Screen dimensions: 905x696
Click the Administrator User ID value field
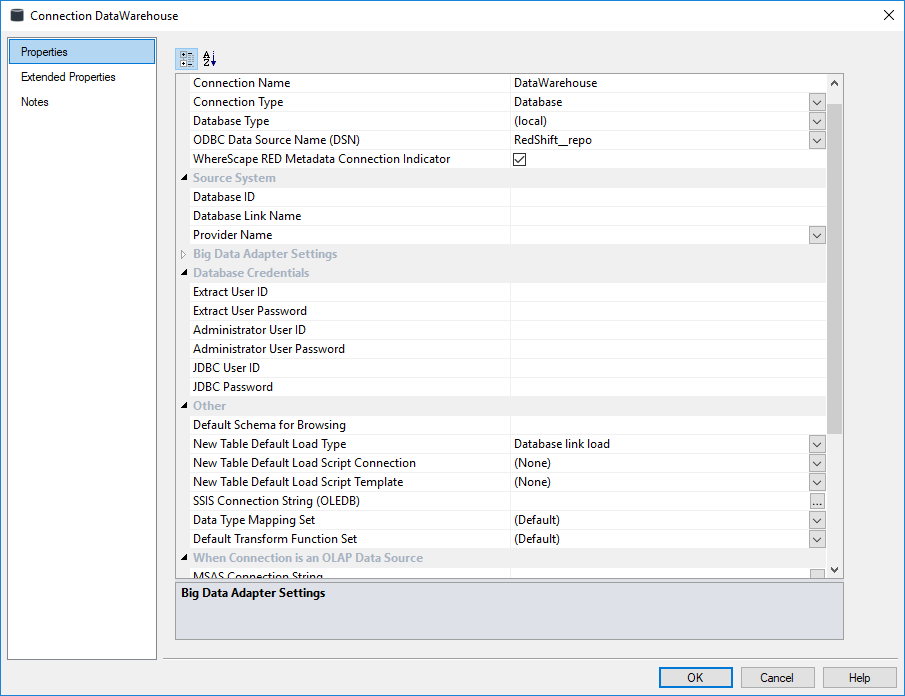pos(668,330)
